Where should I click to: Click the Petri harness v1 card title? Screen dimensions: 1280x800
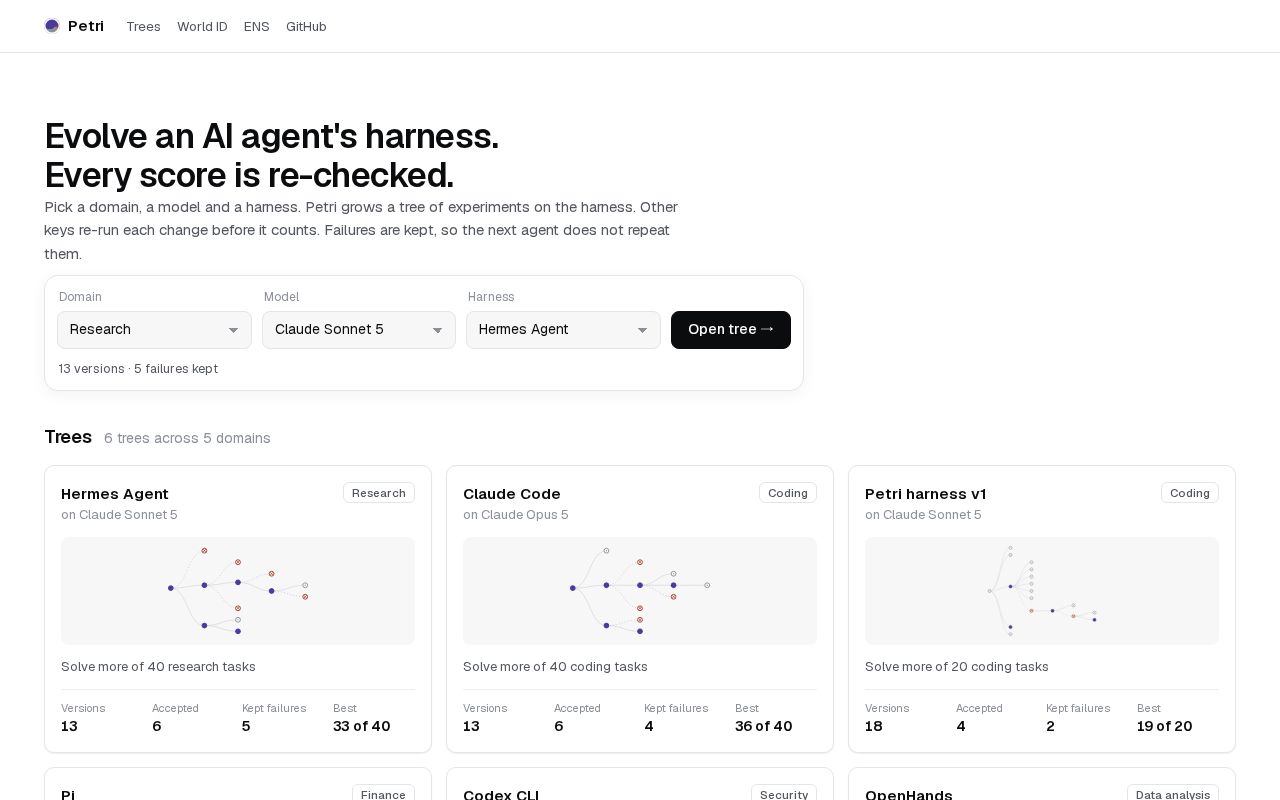tap(926, 494)
